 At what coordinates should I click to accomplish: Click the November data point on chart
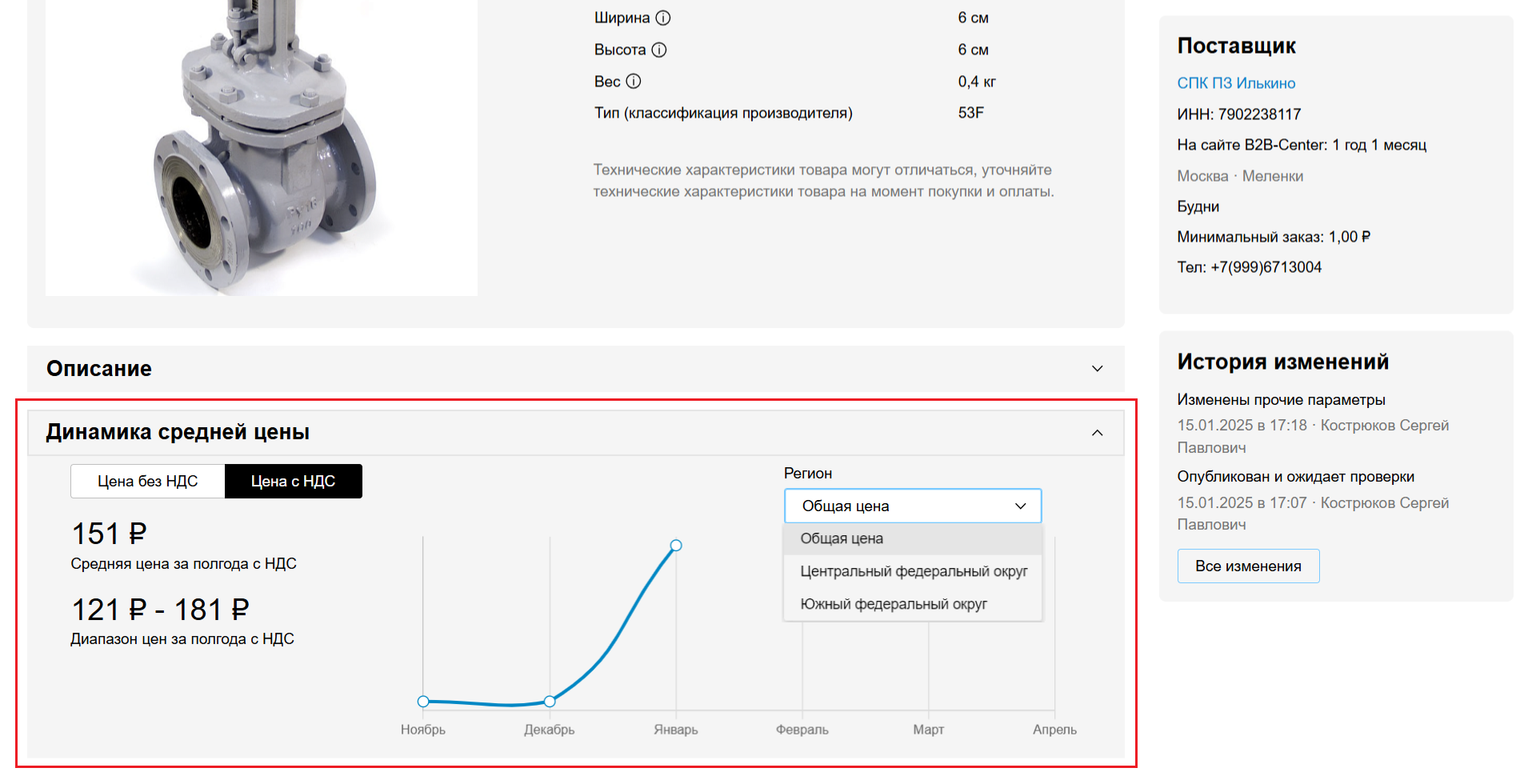coord(423,702)
